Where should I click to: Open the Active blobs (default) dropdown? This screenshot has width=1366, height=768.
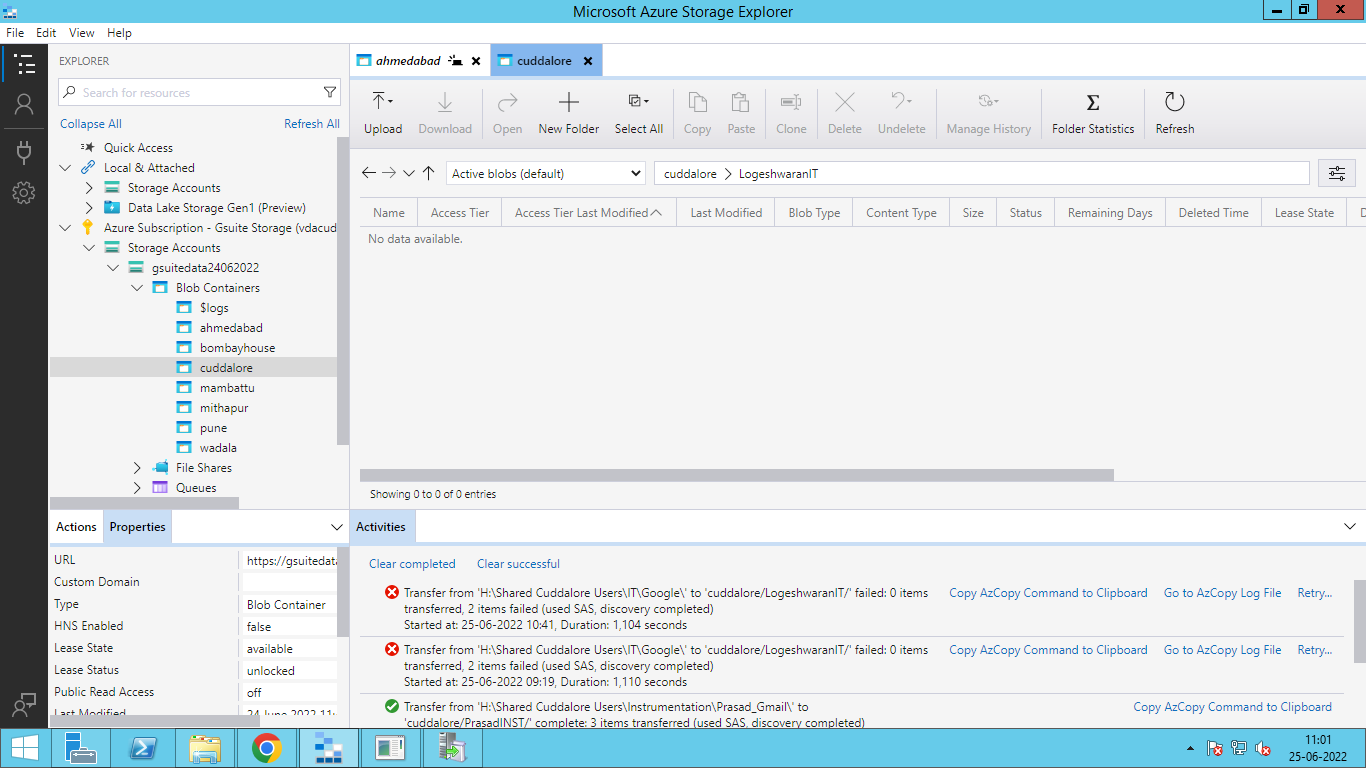pyautogui.click(x=545, y=173)
